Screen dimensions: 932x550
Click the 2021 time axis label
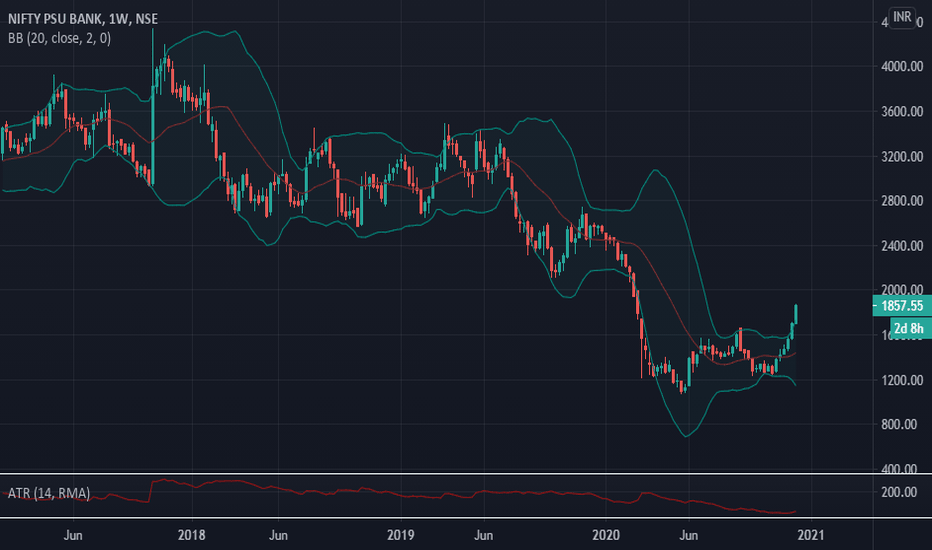coord(811,535)
